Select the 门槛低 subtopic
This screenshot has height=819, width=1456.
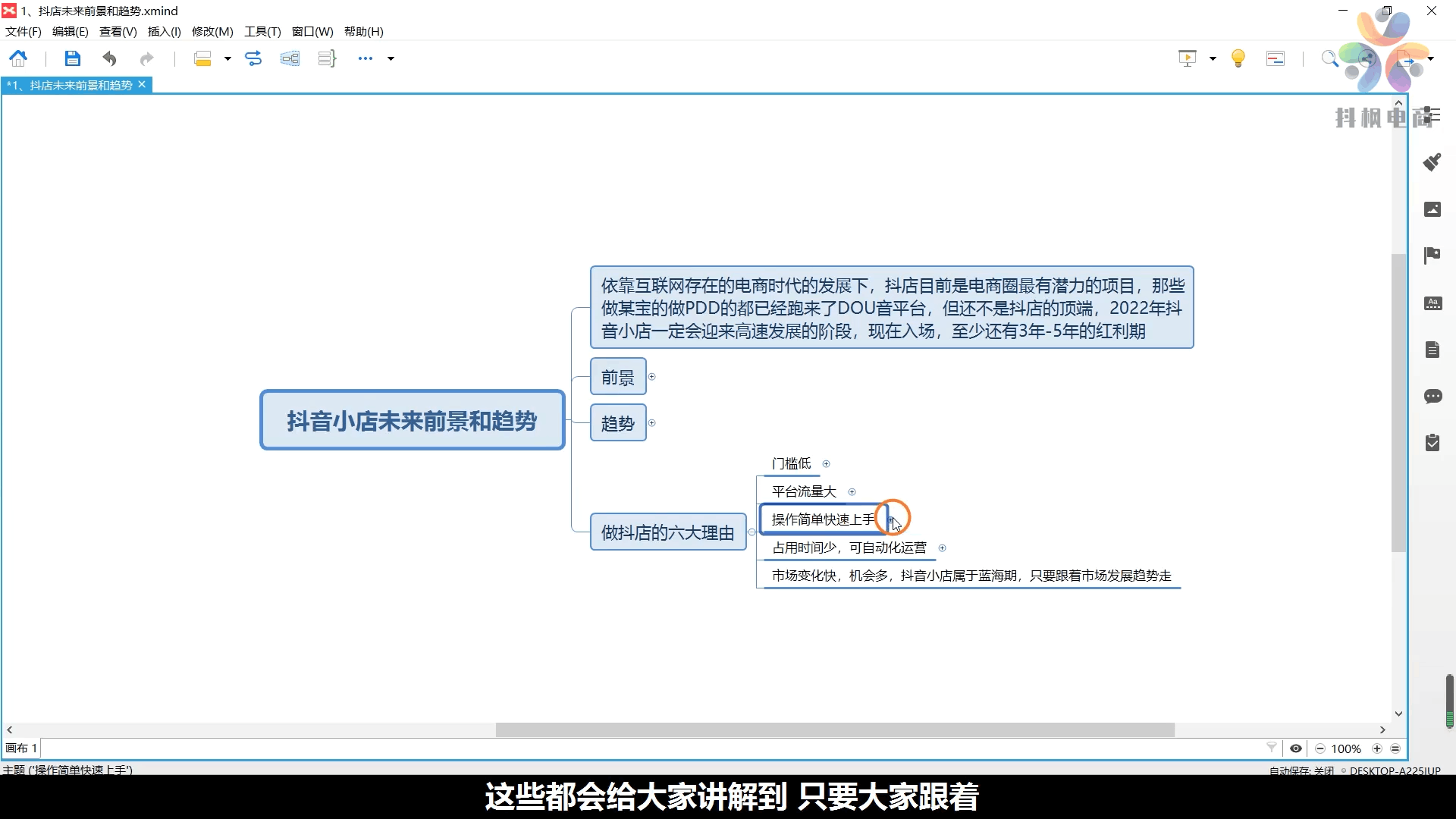tap(791, 463)
